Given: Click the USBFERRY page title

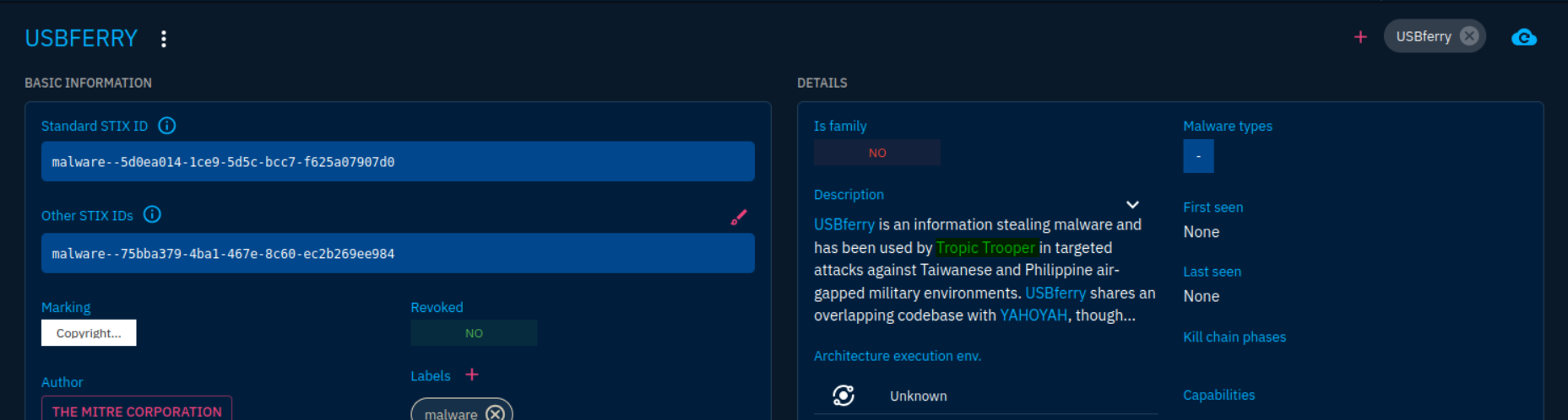Looking at the screenshot, I should (81, 39).
